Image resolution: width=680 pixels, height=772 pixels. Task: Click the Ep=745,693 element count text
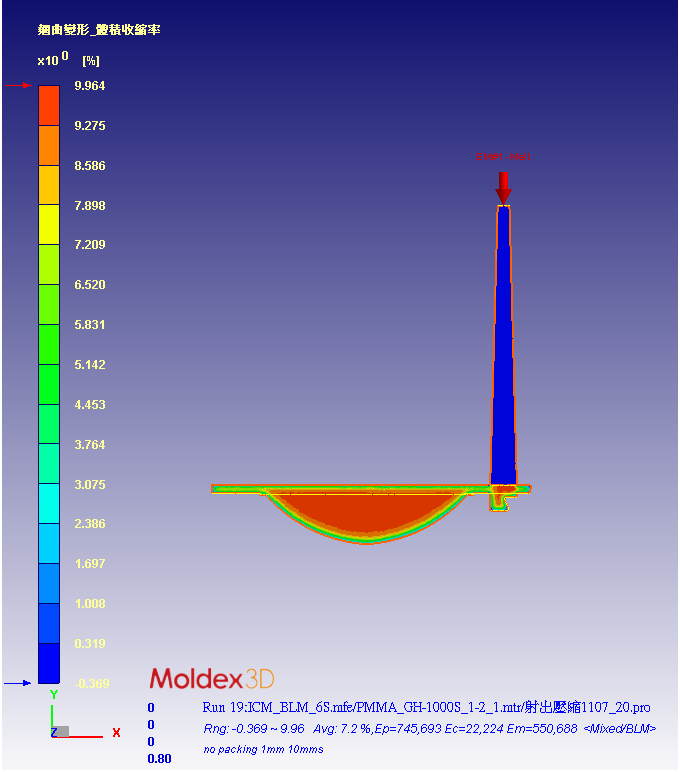point(408,729)
